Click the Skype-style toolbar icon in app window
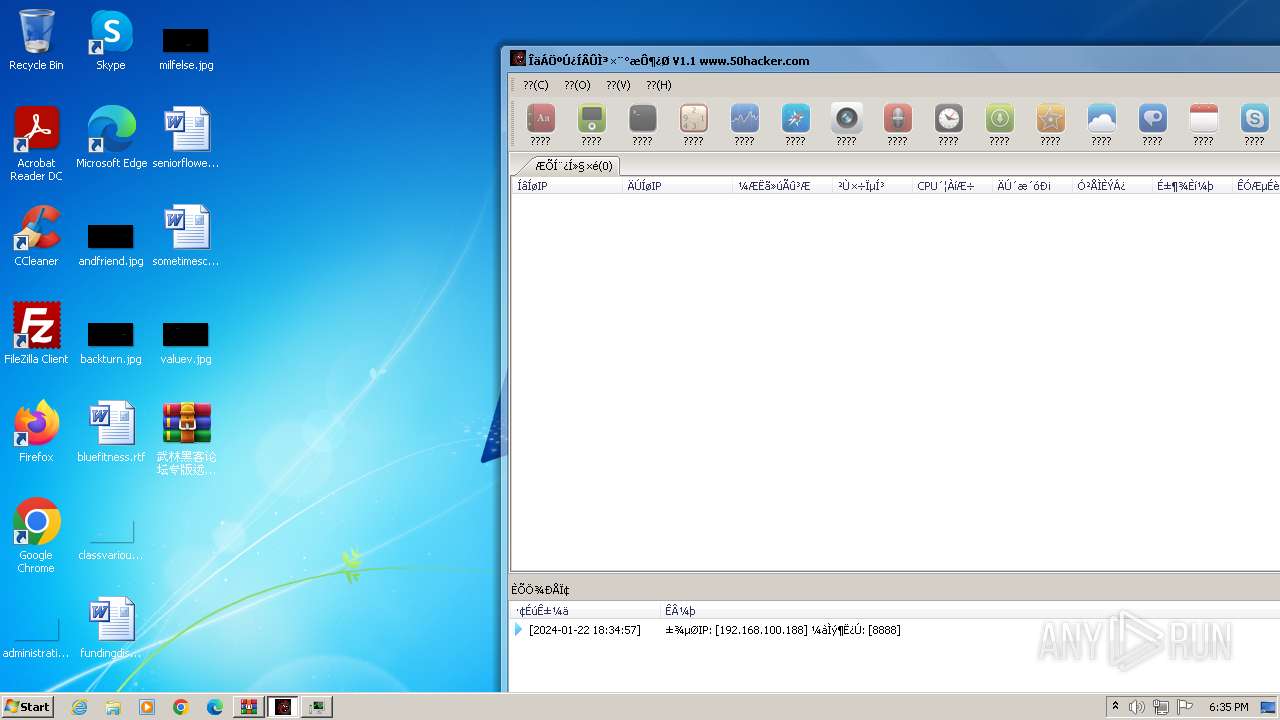This screenshot has height=720, width=1280. pyautogui.click(x=1255, y=119)
